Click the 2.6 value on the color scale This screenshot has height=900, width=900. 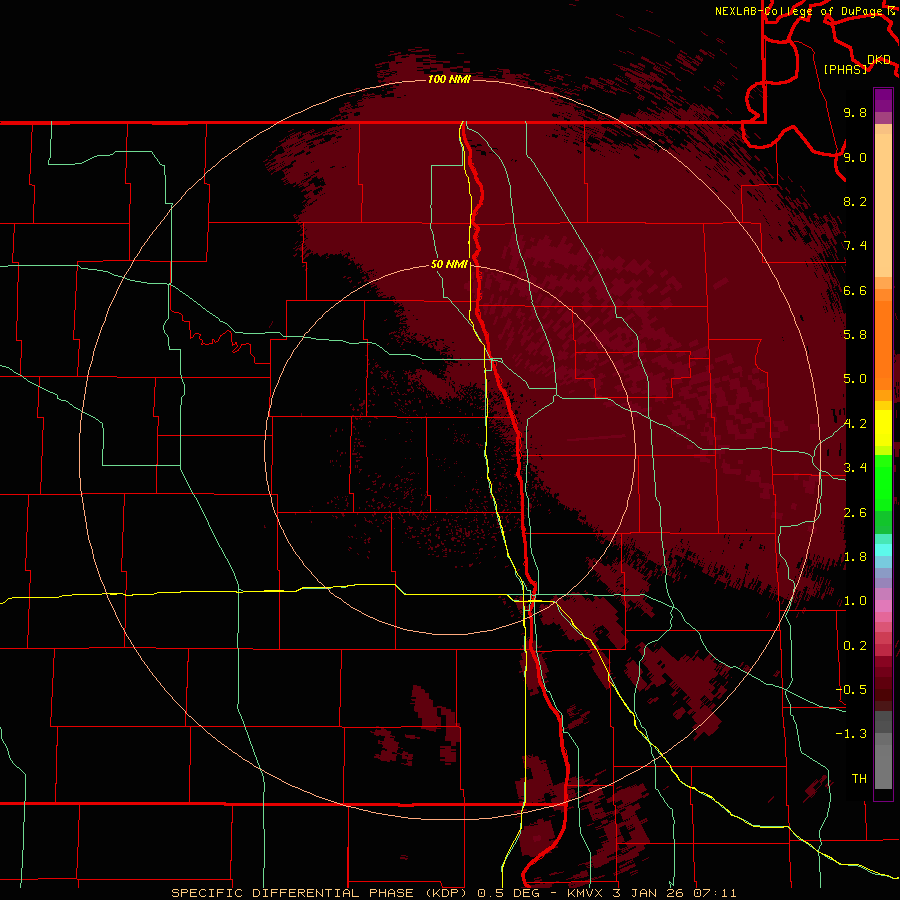coord(855,513)
